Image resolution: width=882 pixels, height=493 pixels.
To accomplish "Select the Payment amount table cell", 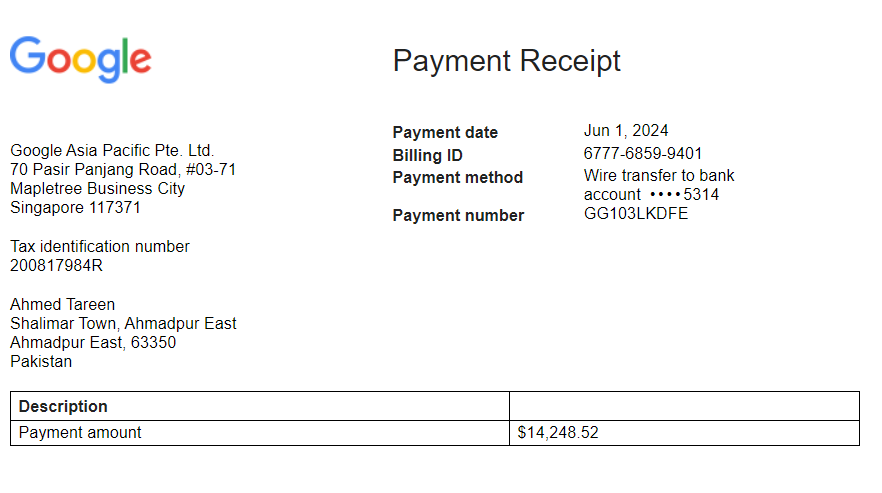I will tap(80, 433).
